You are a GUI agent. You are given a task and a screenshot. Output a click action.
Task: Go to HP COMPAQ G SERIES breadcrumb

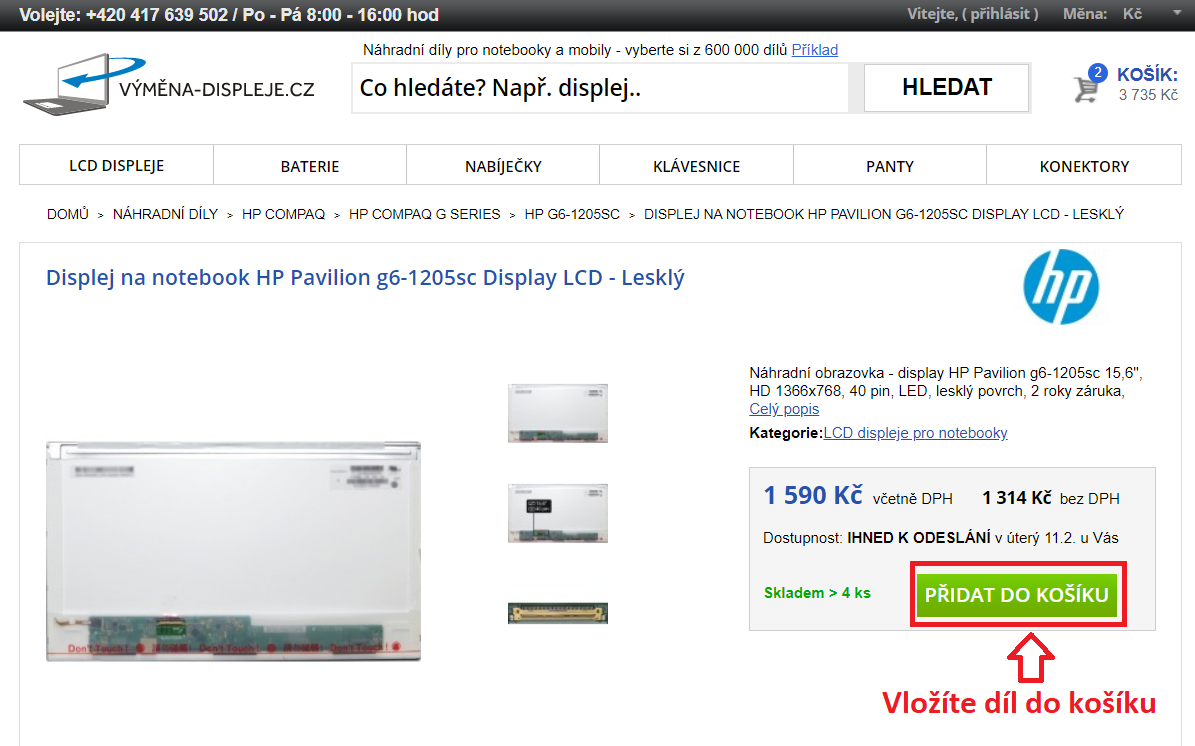(424, 214)
